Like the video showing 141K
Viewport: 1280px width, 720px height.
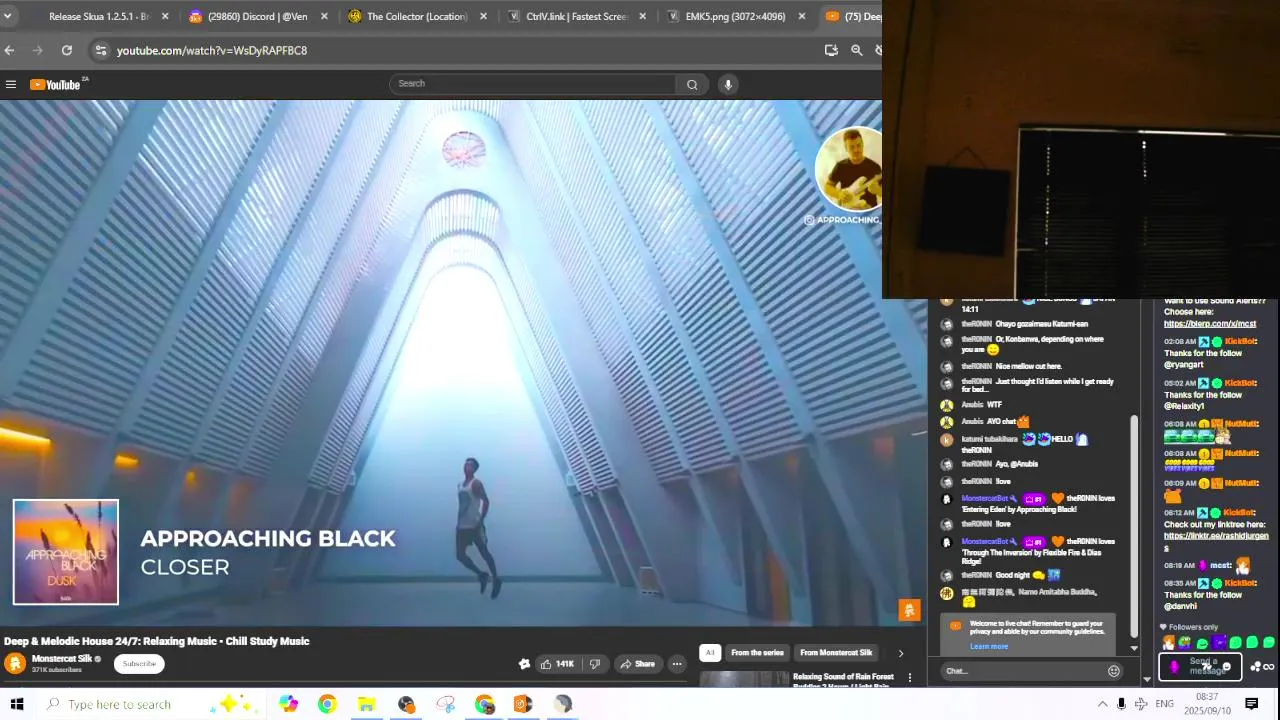pyautogui.click(x=556, y=664)
